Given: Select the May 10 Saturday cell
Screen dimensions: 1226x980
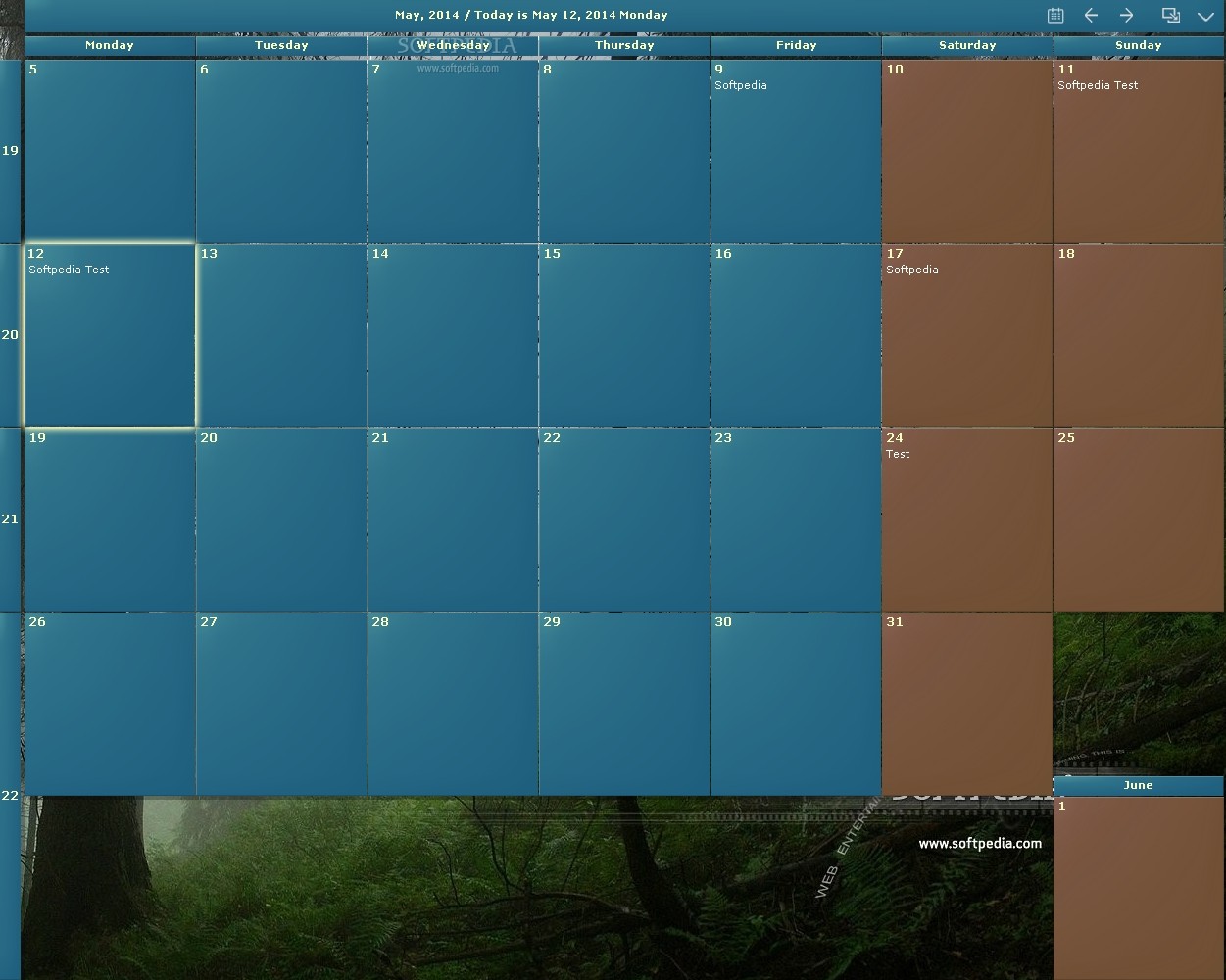Looking at the screenshot, I should tap(967, 151).
